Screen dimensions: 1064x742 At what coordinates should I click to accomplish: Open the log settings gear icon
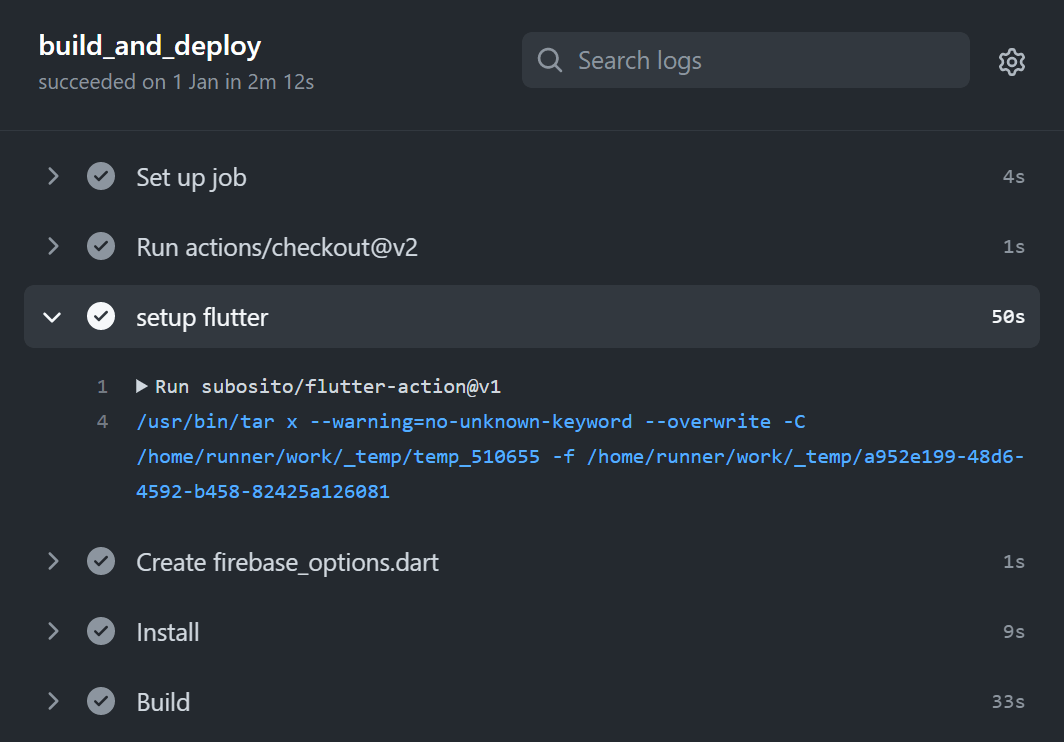[1011, 62]
